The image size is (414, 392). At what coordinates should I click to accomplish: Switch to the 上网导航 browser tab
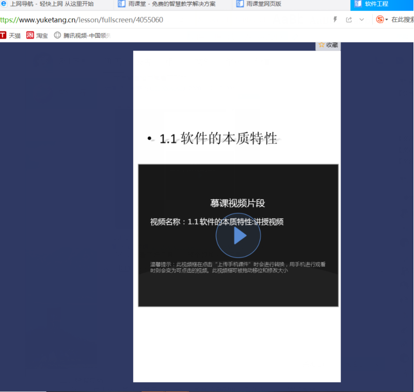click(x=52, y=4)
